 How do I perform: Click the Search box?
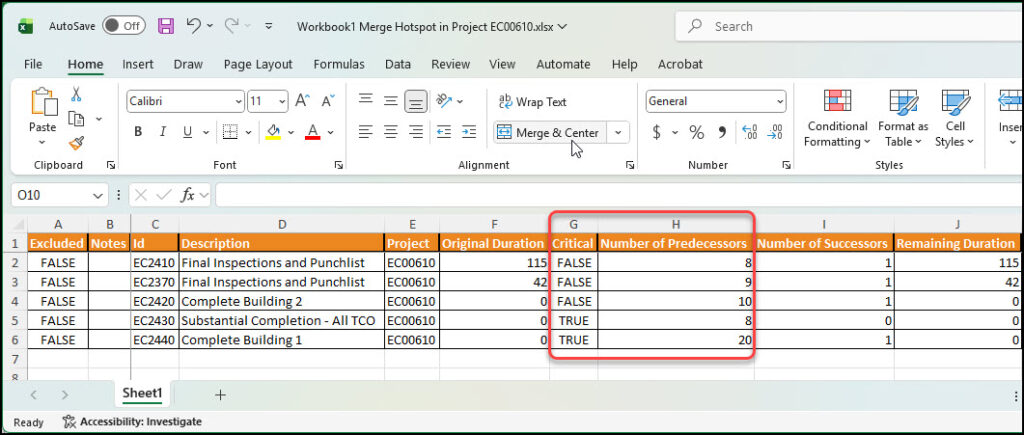click(x=849, y=26)
